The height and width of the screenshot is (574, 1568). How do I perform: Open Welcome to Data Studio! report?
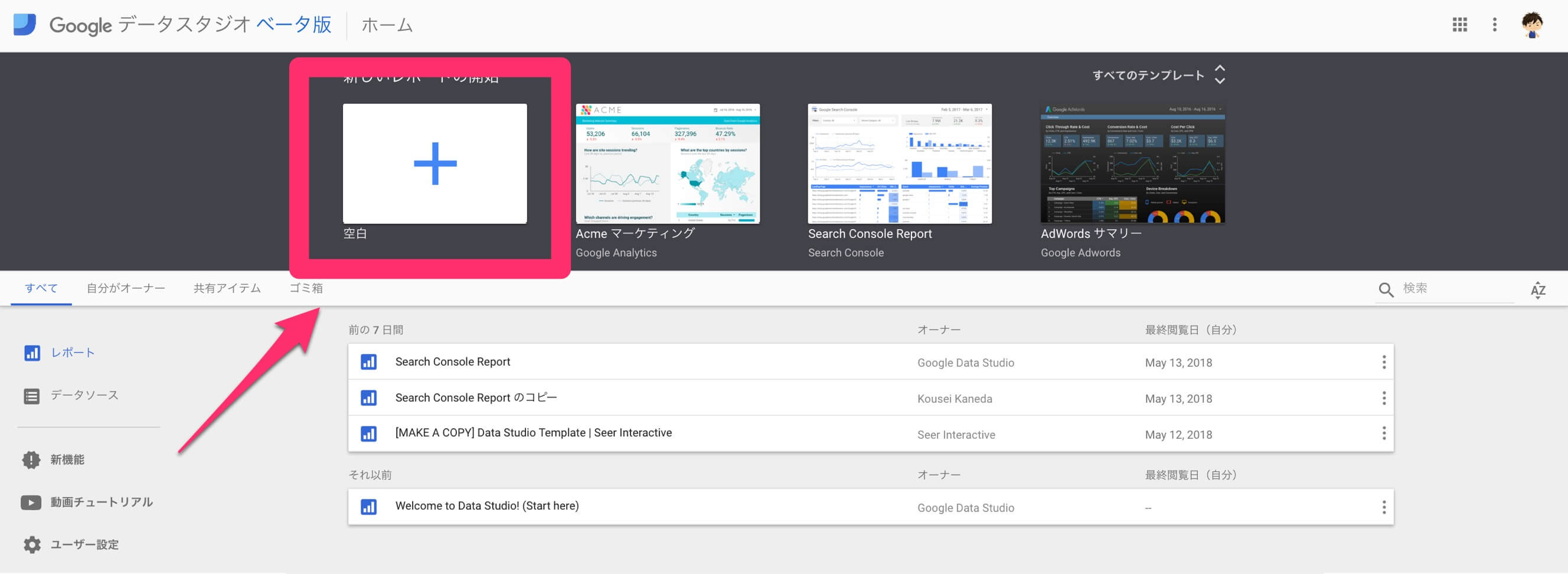[487, 506]
